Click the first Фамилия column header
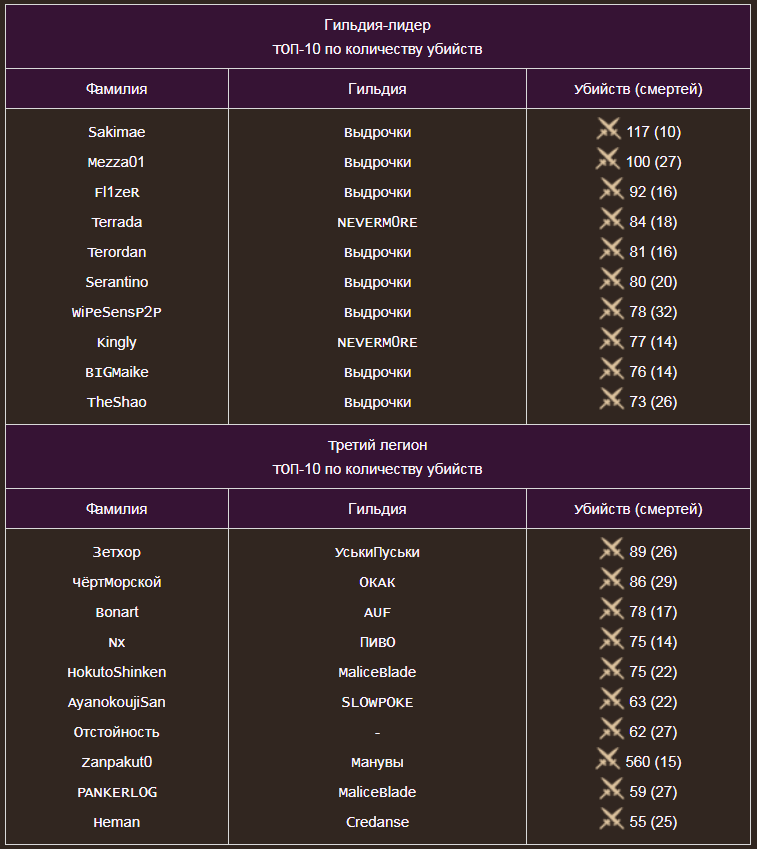The width and height of the screenshot is (757, 849). pyautogui.click(x=116, y=89)
